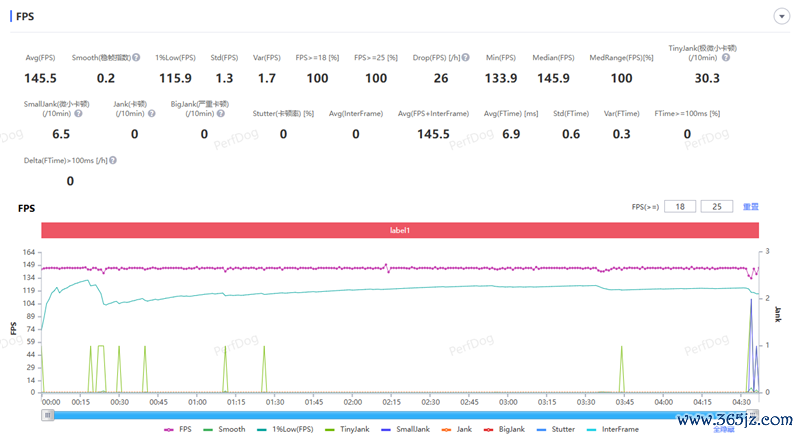
Task: Collapse the FPS section with the top-right arrow
Action: (x=781, y=16)
